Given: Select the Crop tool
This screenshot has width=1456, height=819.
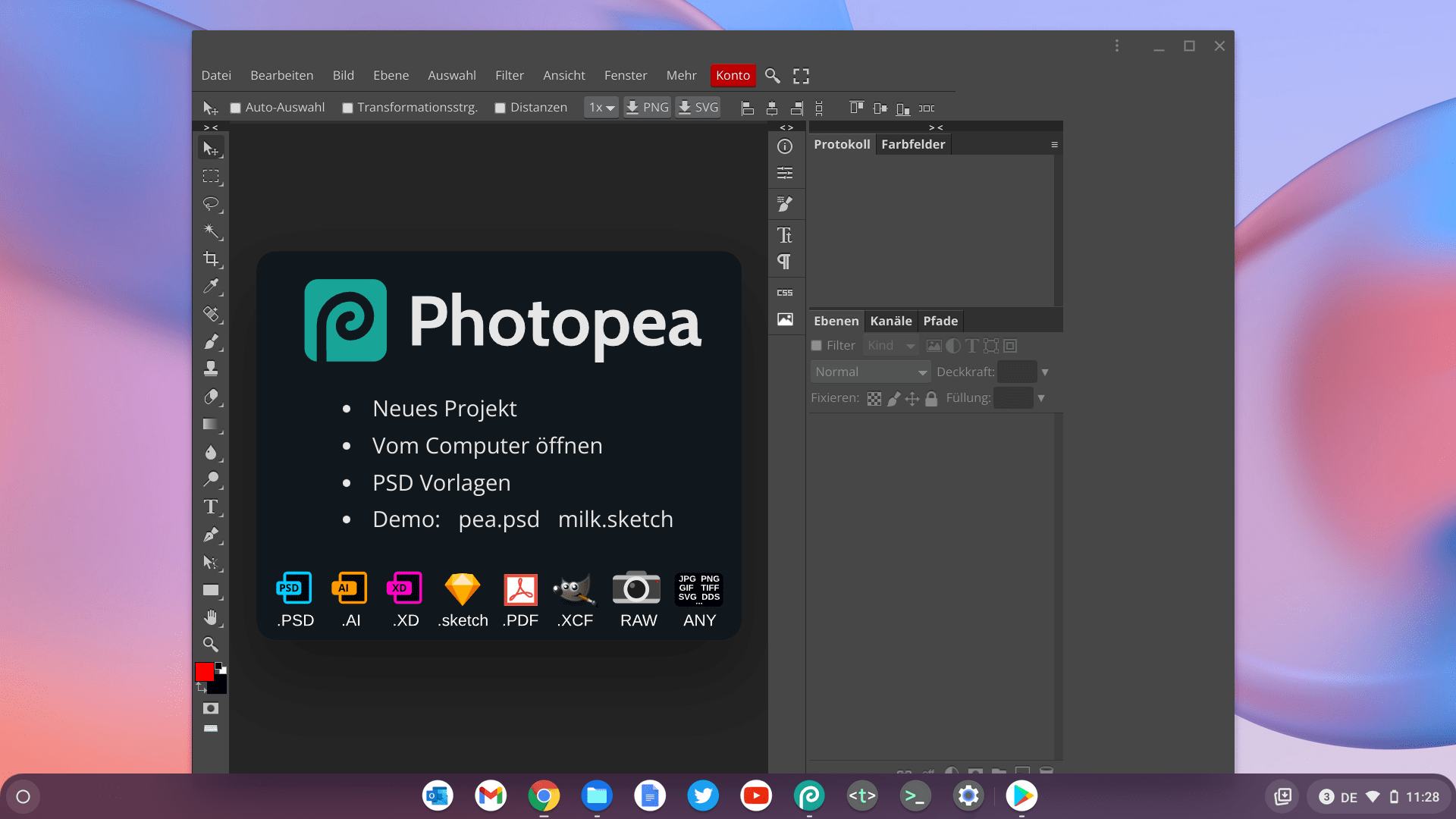Looking at the screenshot, I should click(x=211, y=259).
